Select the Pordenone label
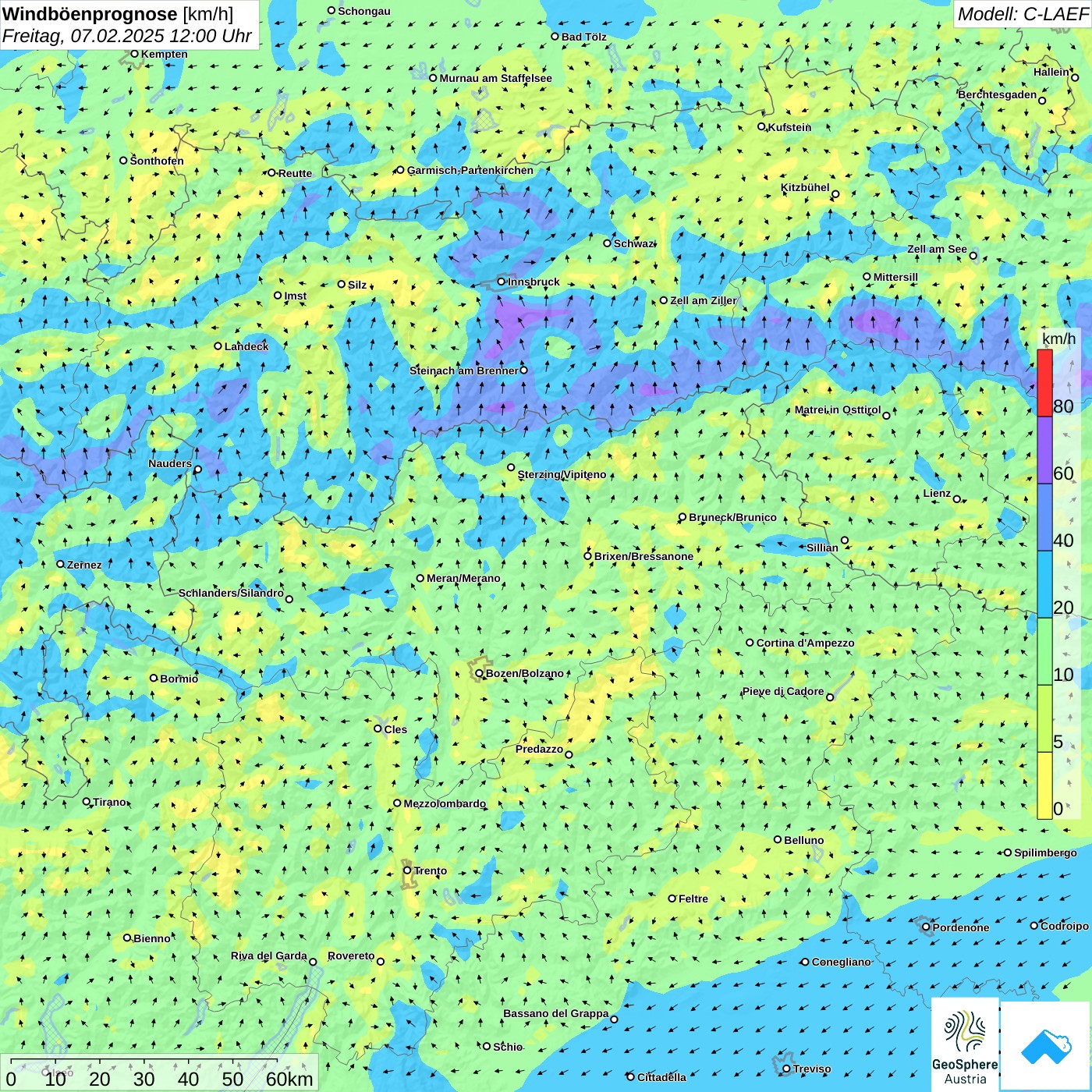 pos(961,927)
